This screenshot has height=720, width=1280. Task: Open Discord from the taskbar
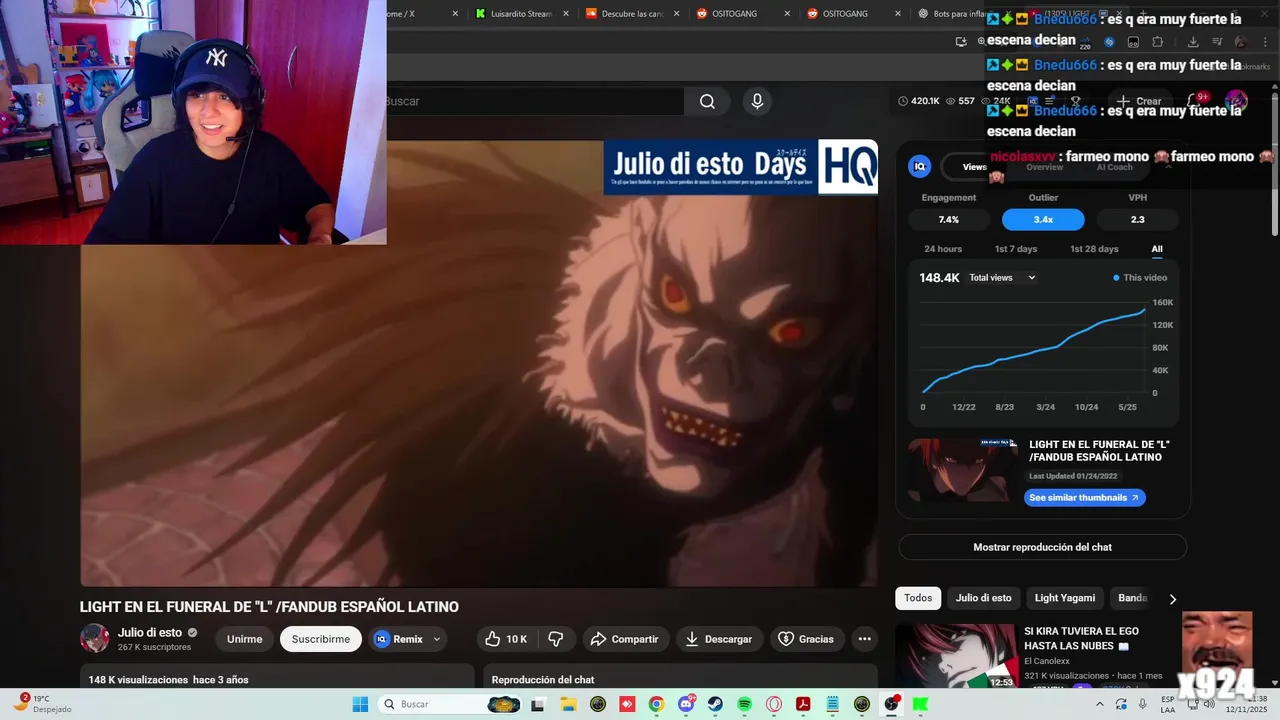[x=687, y=704]
